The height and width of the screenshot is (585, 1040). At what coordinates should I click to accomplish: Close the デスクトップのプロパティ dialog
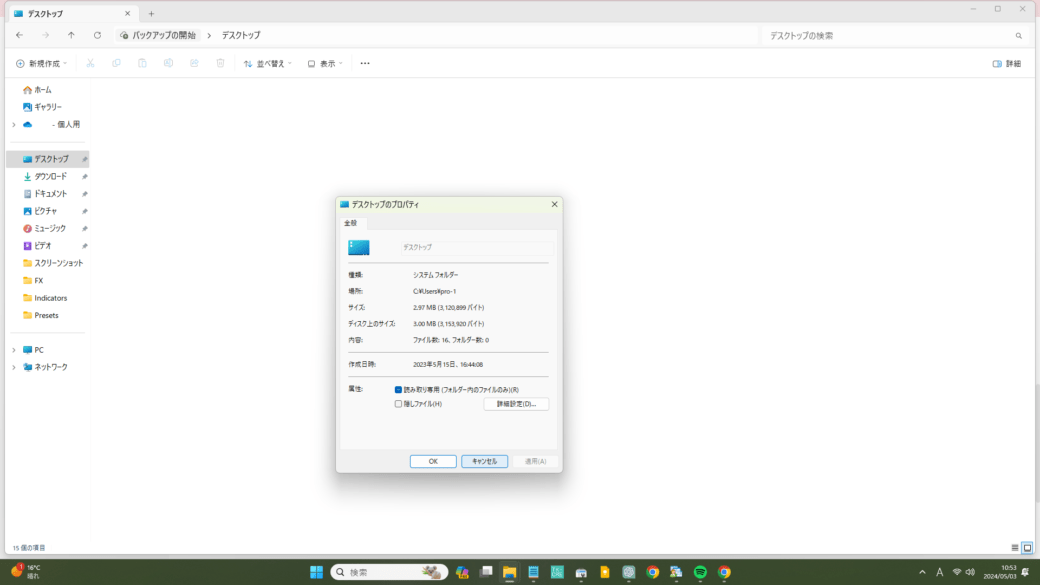[554, 204]
